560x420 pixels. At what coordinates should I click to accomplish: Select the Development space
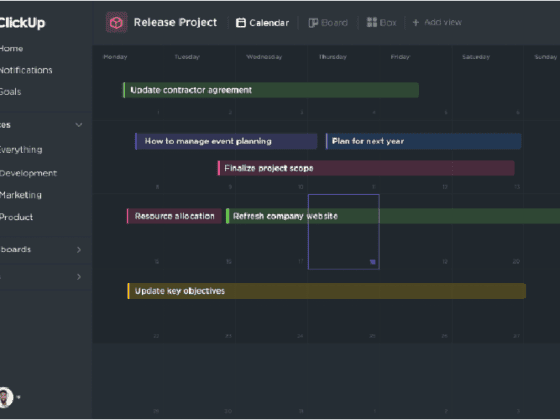pos(28,173)
